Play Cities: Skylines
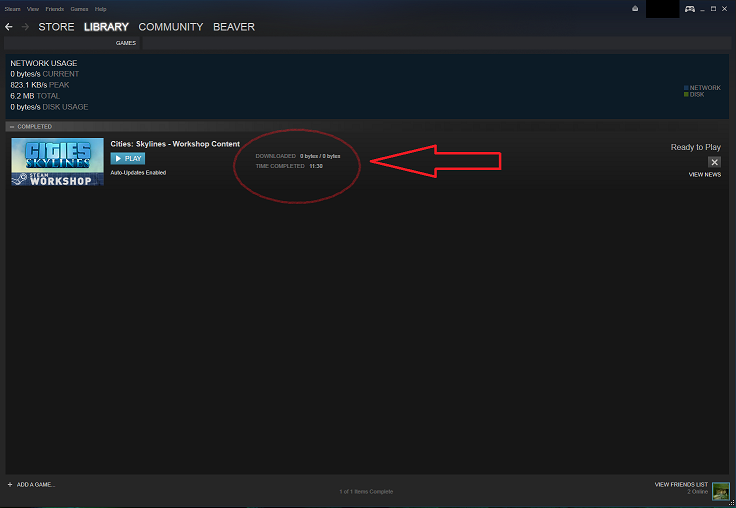 click(x=128, y=159)
